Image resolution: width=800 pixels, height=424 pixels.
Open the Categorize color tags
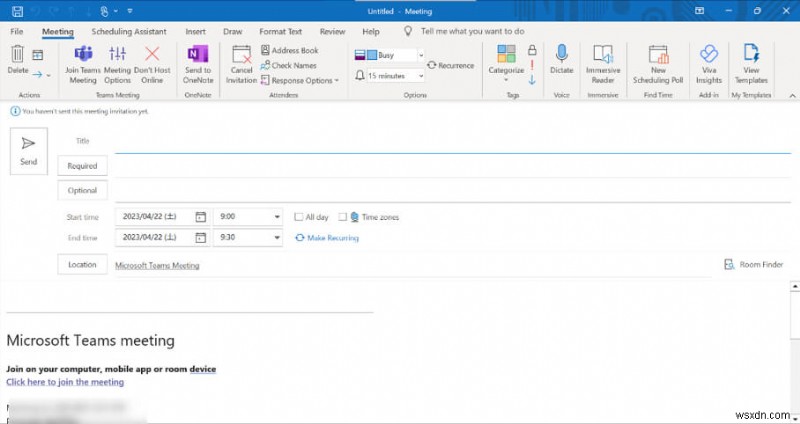[506, 54]
